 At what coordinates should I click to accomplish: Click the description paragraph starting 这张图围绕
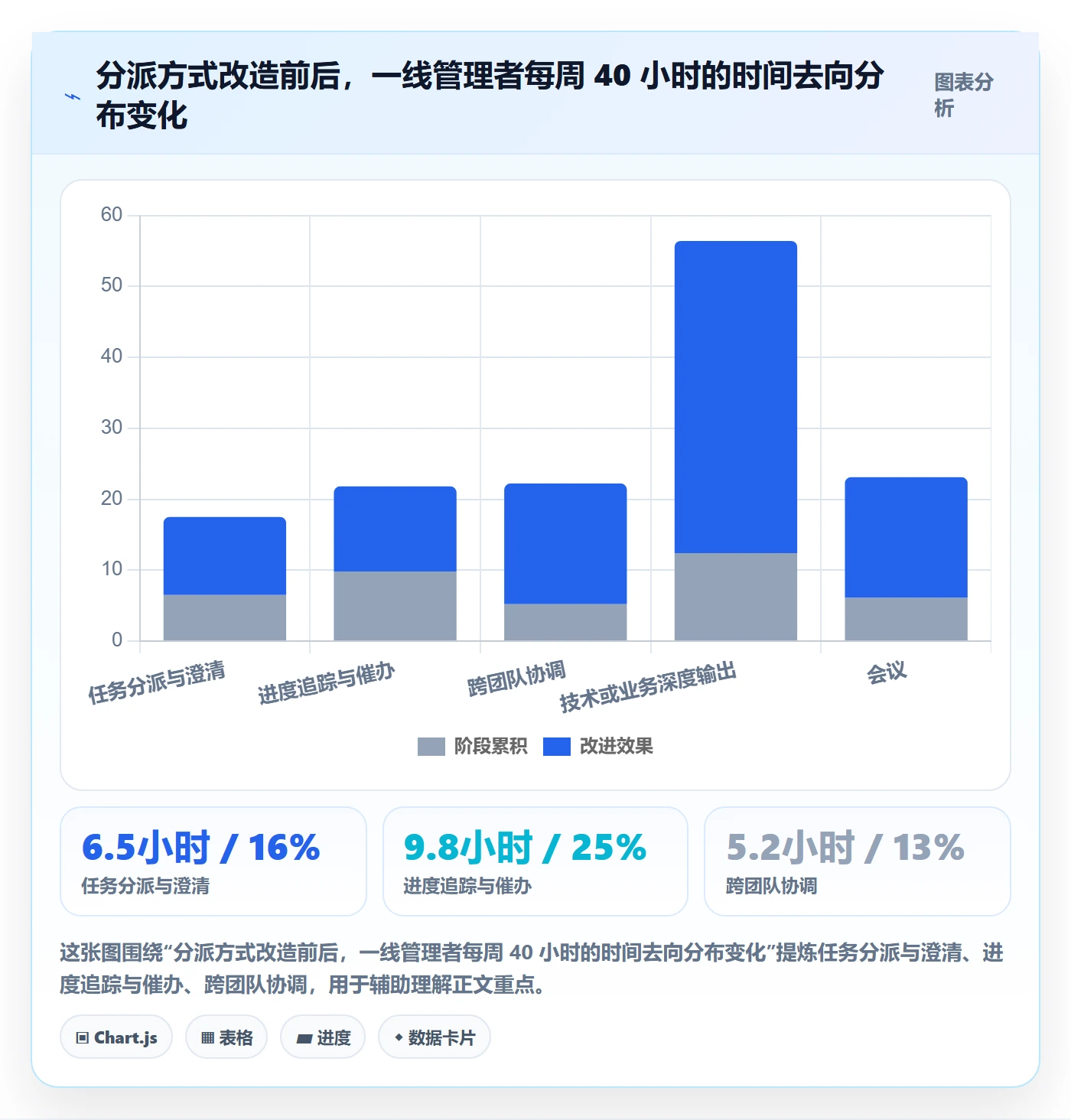532,969
